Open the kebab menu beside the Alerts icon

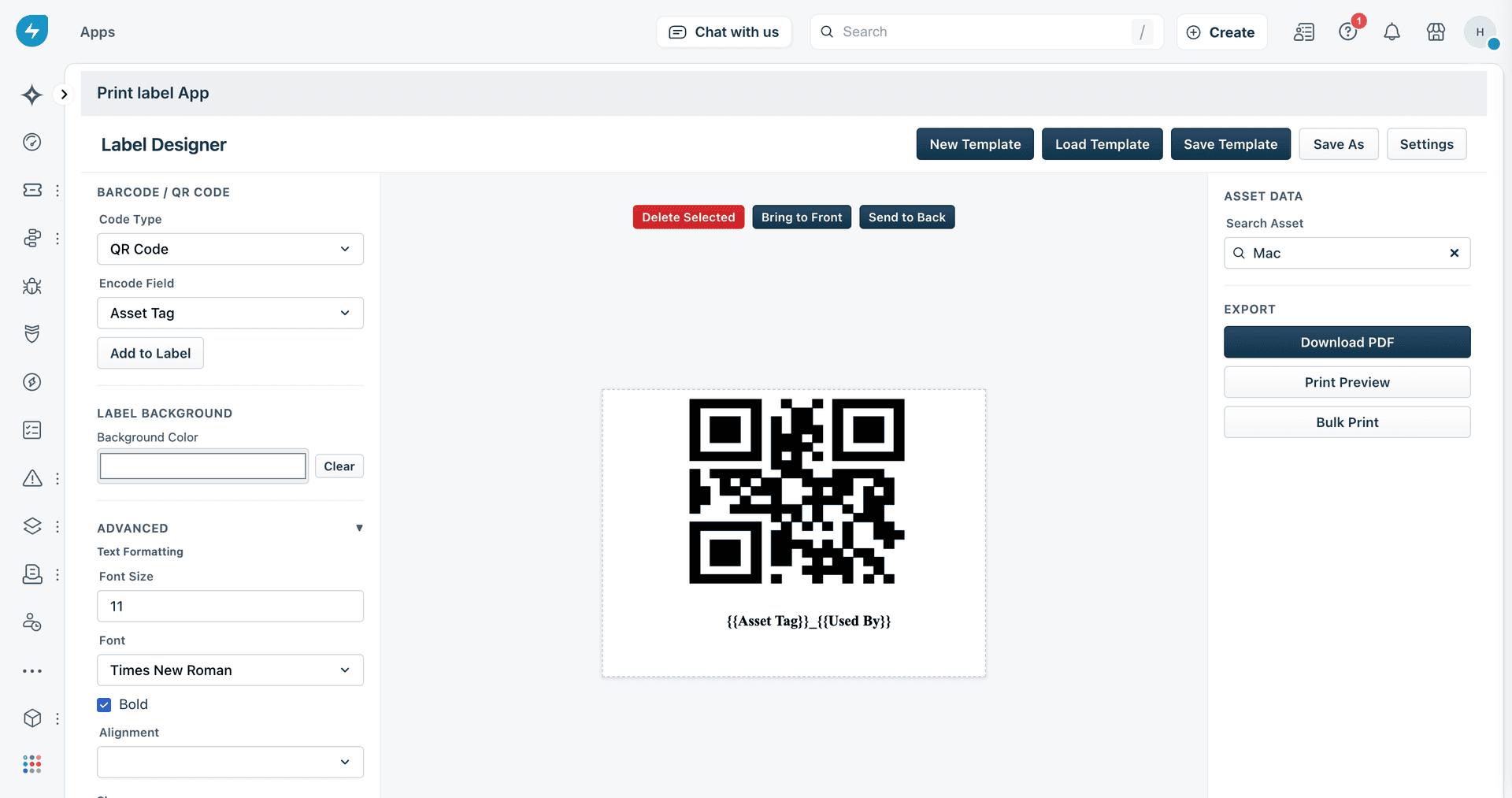tap(57, 478)
